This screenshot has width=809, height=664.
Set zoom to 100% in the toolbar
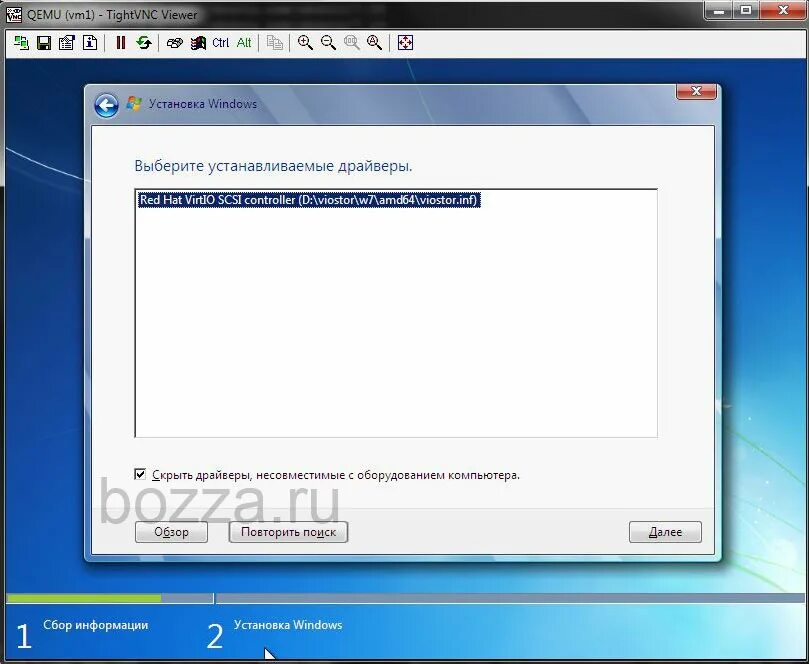tap(351, 42)
